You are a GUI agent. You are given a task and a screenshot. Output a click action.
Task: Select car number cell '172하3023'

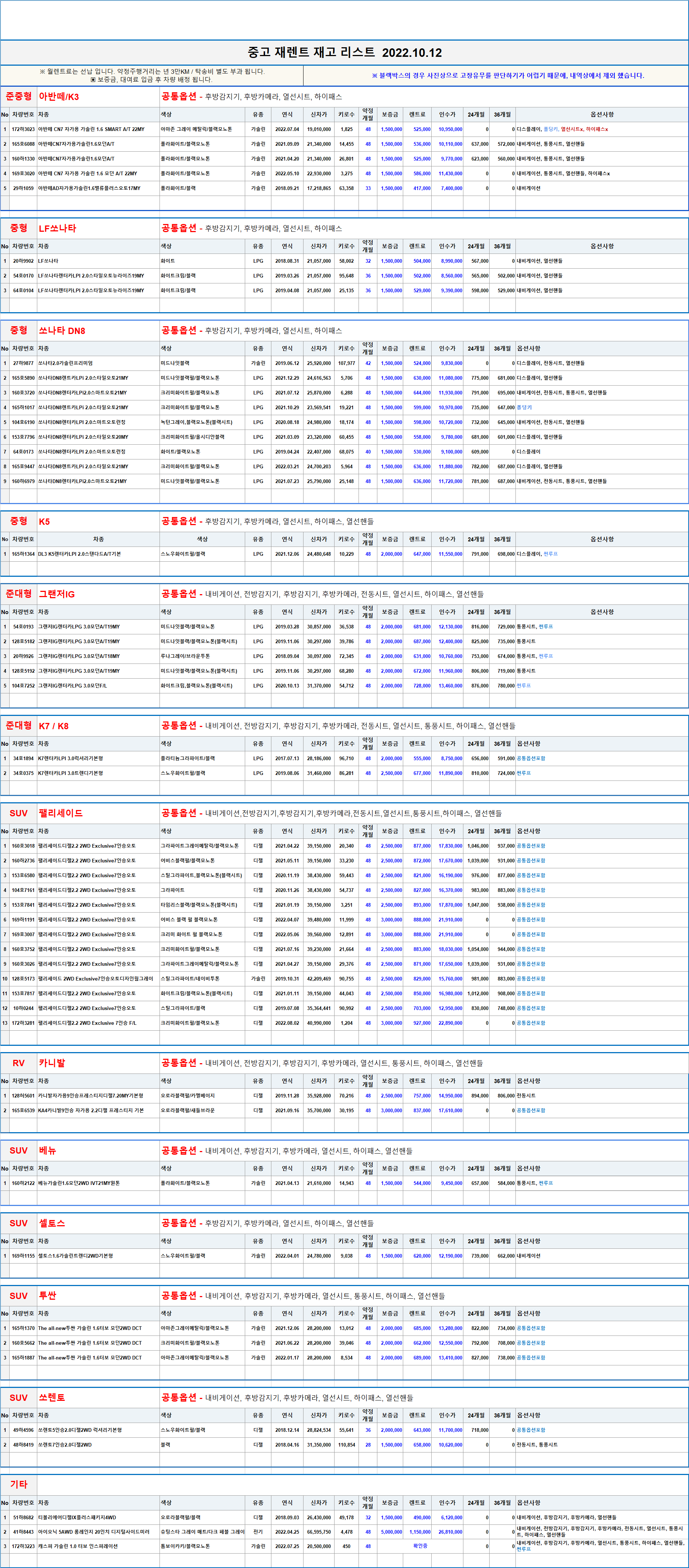point(23,130)
